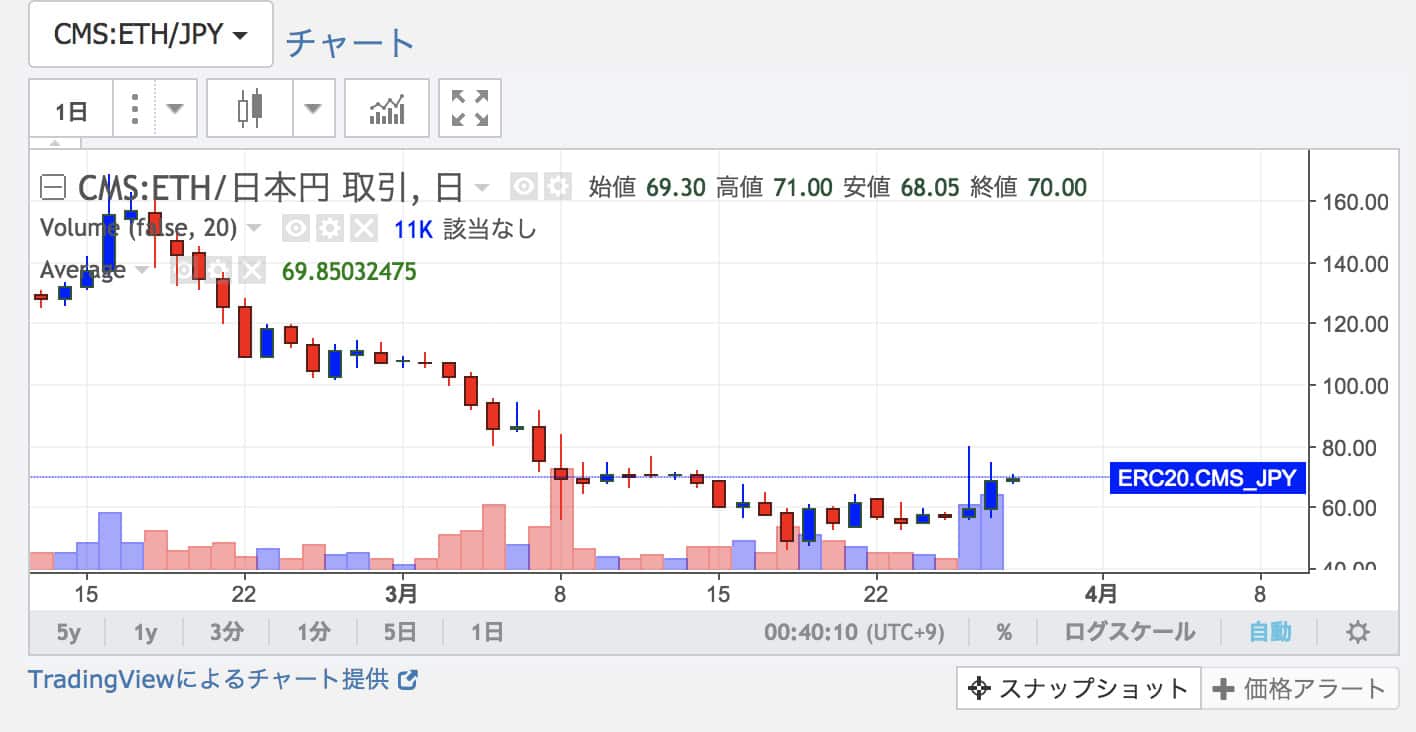Click the small collapse arrow under 1日 button
Screen dimensions: 1416x732
tap(55, 144)
